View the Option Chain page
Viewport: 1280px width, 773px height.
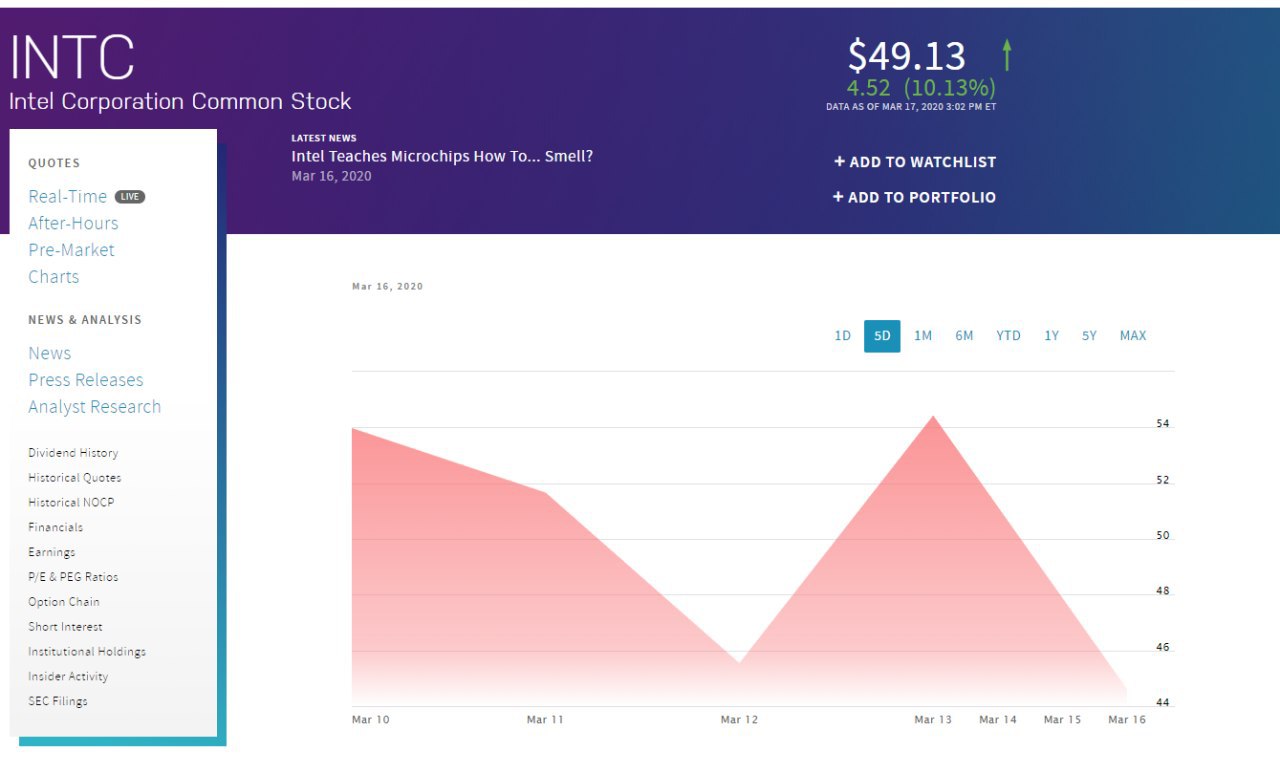click(x=64, y=602)
